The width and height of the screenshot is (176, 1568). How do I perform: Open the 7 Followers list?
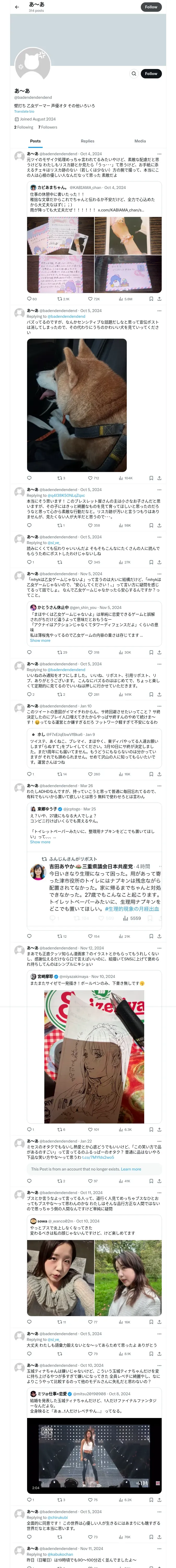48,127
